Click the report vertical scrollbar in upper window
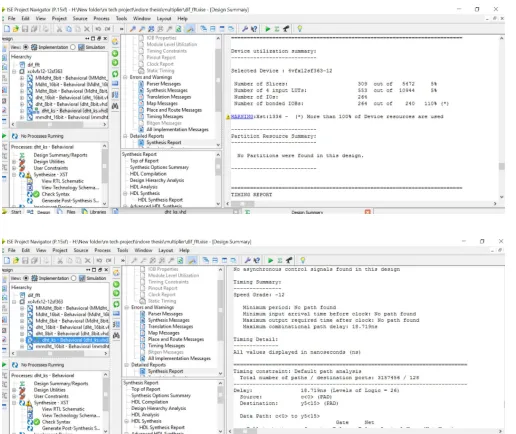Viewport: 516px width, 434px height. coord(501,117)
